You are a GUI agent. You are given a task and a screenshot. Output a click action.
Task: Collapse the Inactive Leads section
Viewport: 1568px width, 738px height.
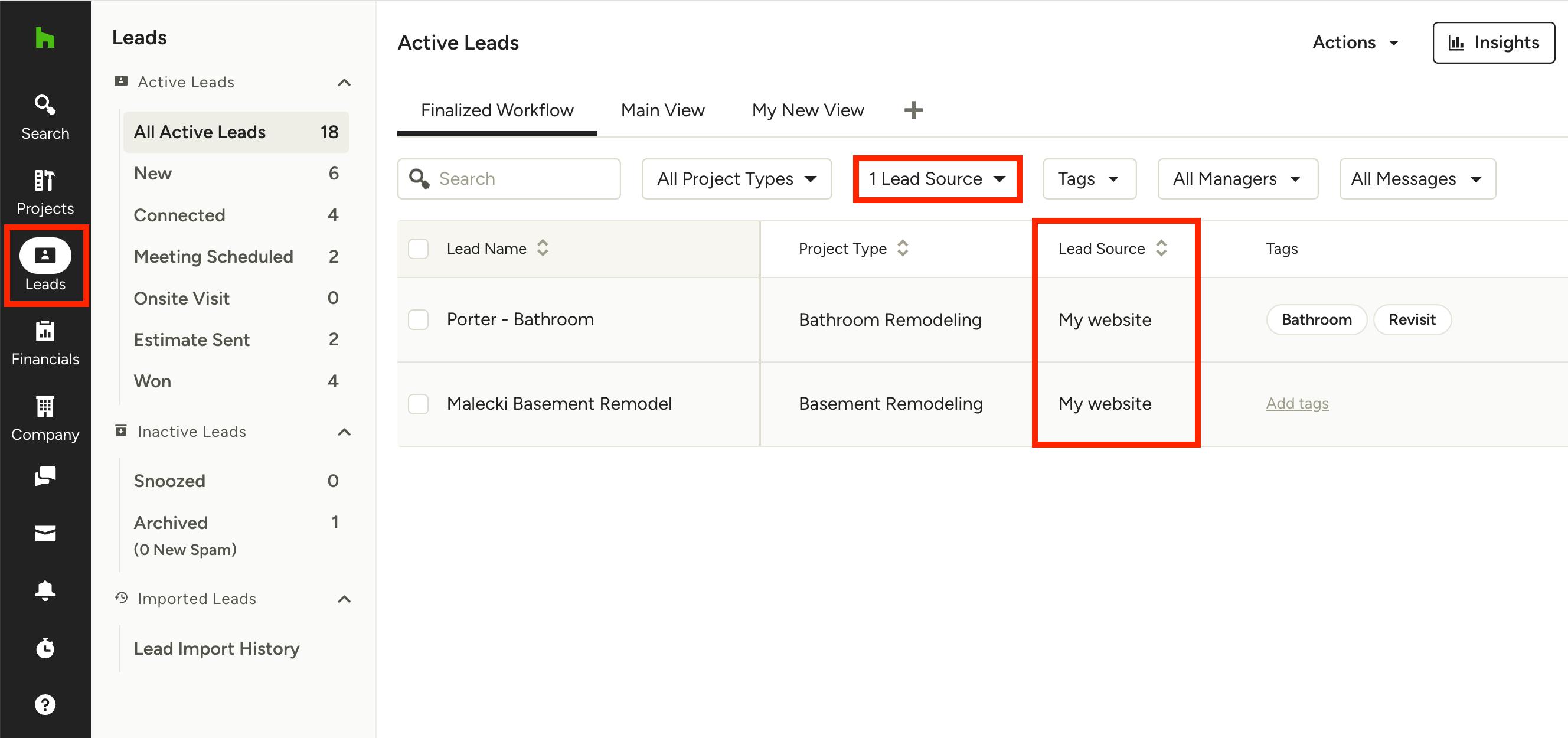click(x=344, y=432)
